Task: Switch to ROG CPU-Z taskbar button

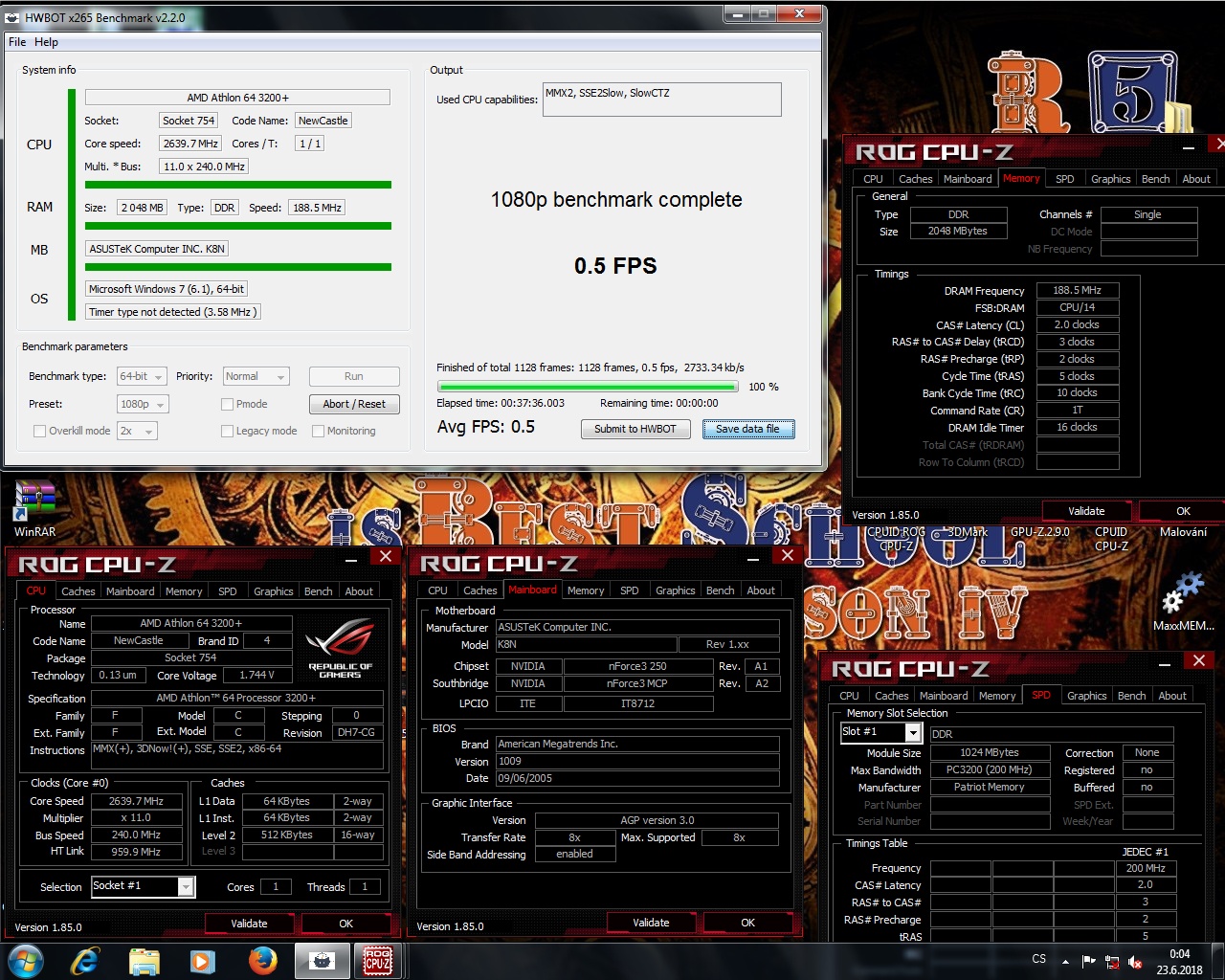Action: click(x=378, y=961)
